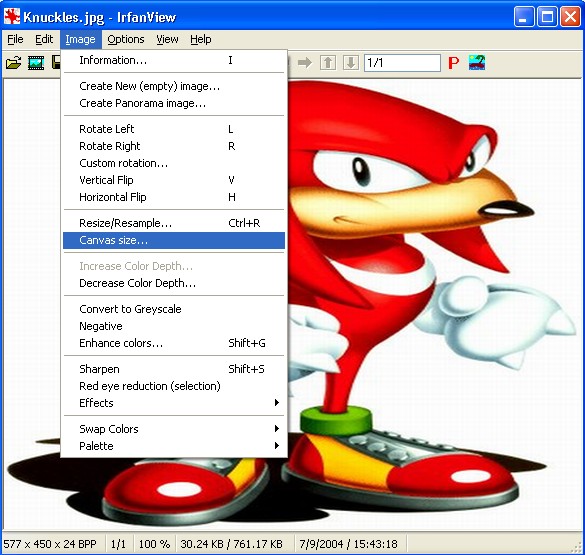Click the date 7/9/2004 / 15:43:18

348,544
